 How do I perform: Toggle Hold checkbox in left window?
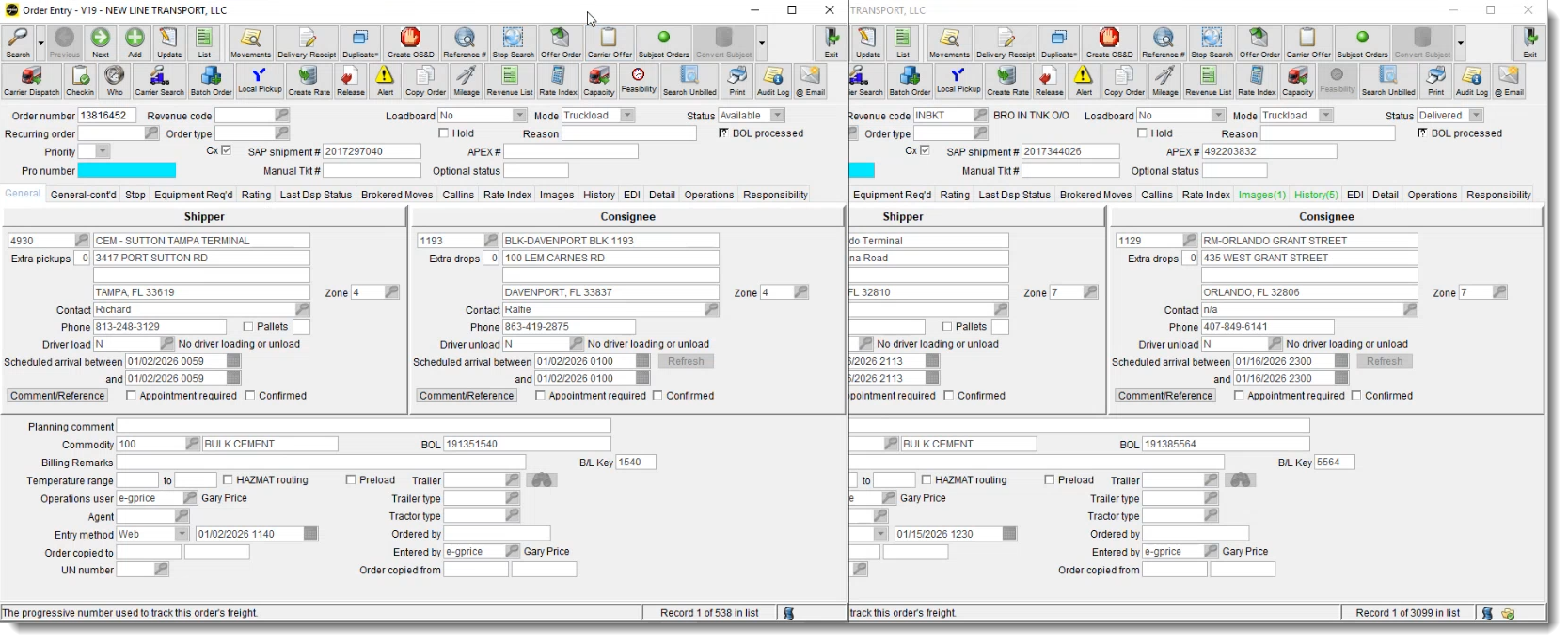[x=443, y=133]
